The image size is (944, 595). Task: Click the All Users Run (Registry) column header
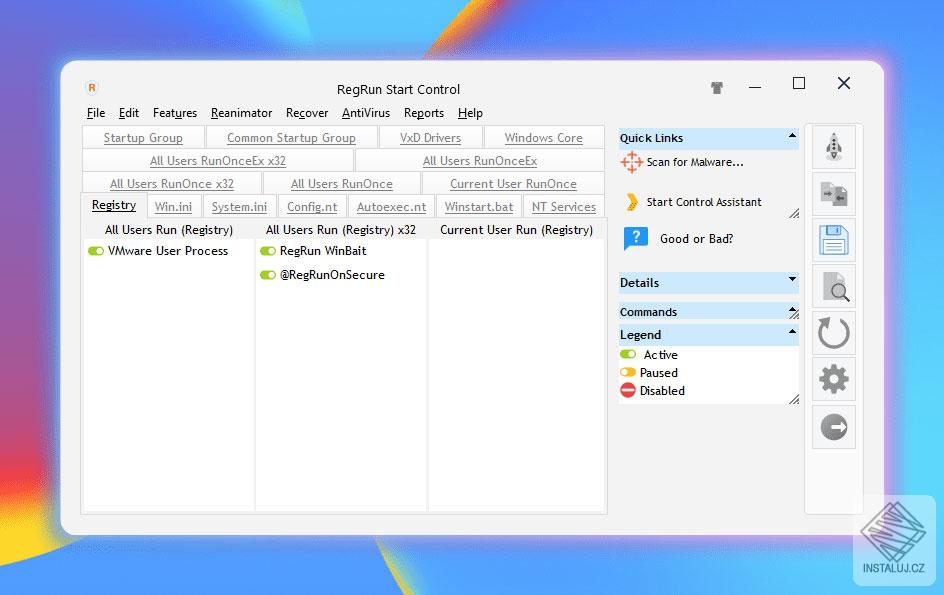click(169, 230)
